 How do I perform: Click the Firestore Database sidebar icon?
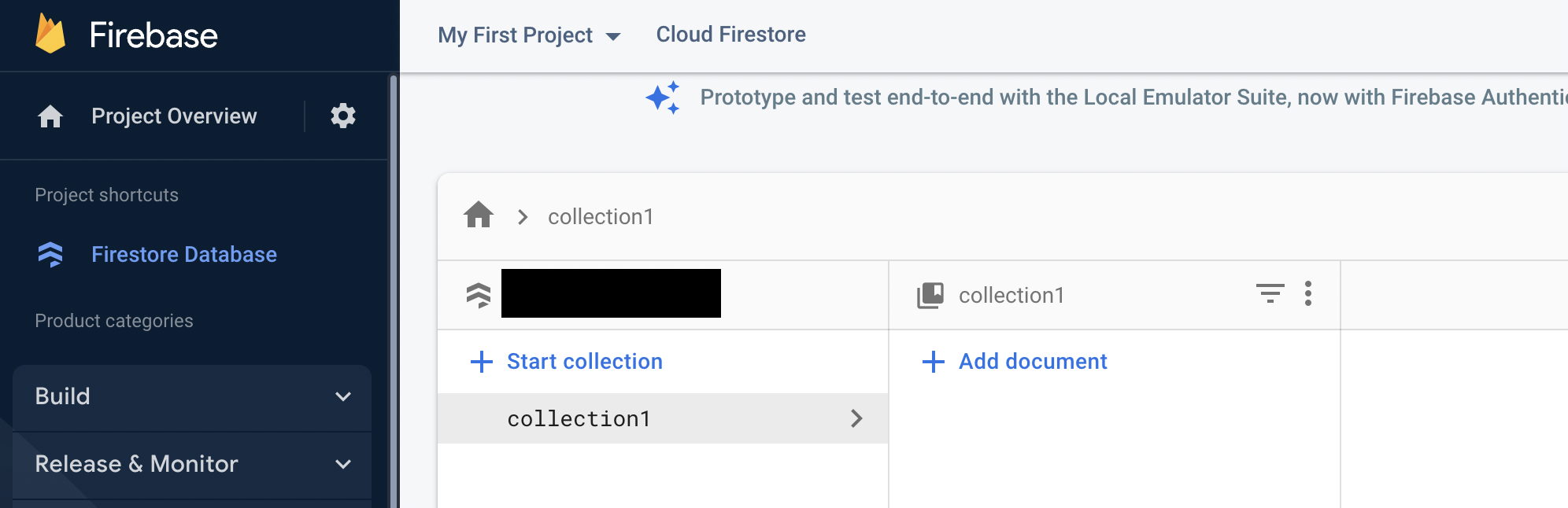tap(50, 254)
